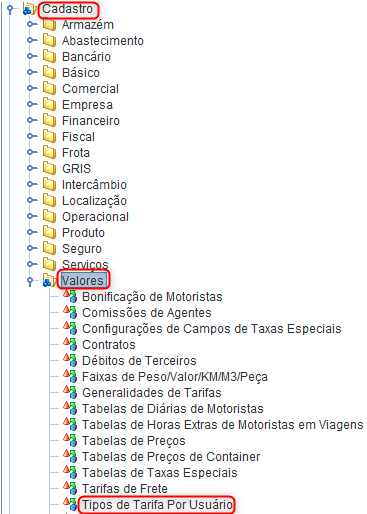Screen dimensions: 367x514
Task: Expand the Comercial folder toggle
Action: (x=30, y=88)
